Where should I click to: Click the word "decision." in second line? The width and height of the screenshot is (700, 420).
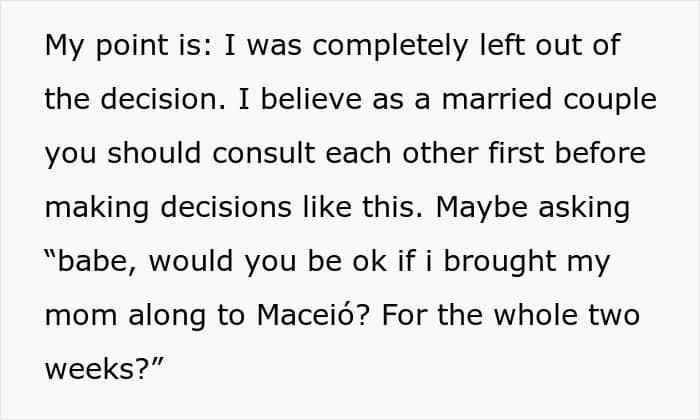(x=163, y=99)
